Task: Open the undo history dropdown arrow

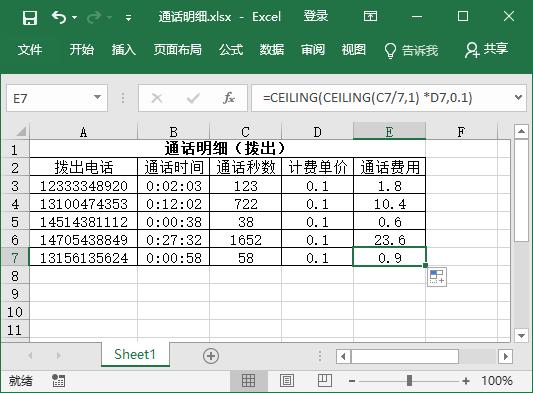Action: click(x=74, y=17)
